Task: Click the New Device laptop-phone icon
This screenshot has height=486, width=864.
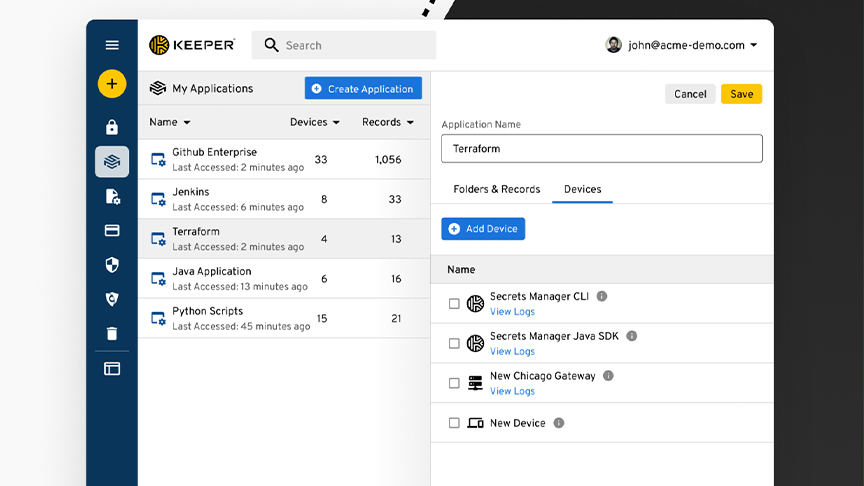Action: tap(475, 423)
